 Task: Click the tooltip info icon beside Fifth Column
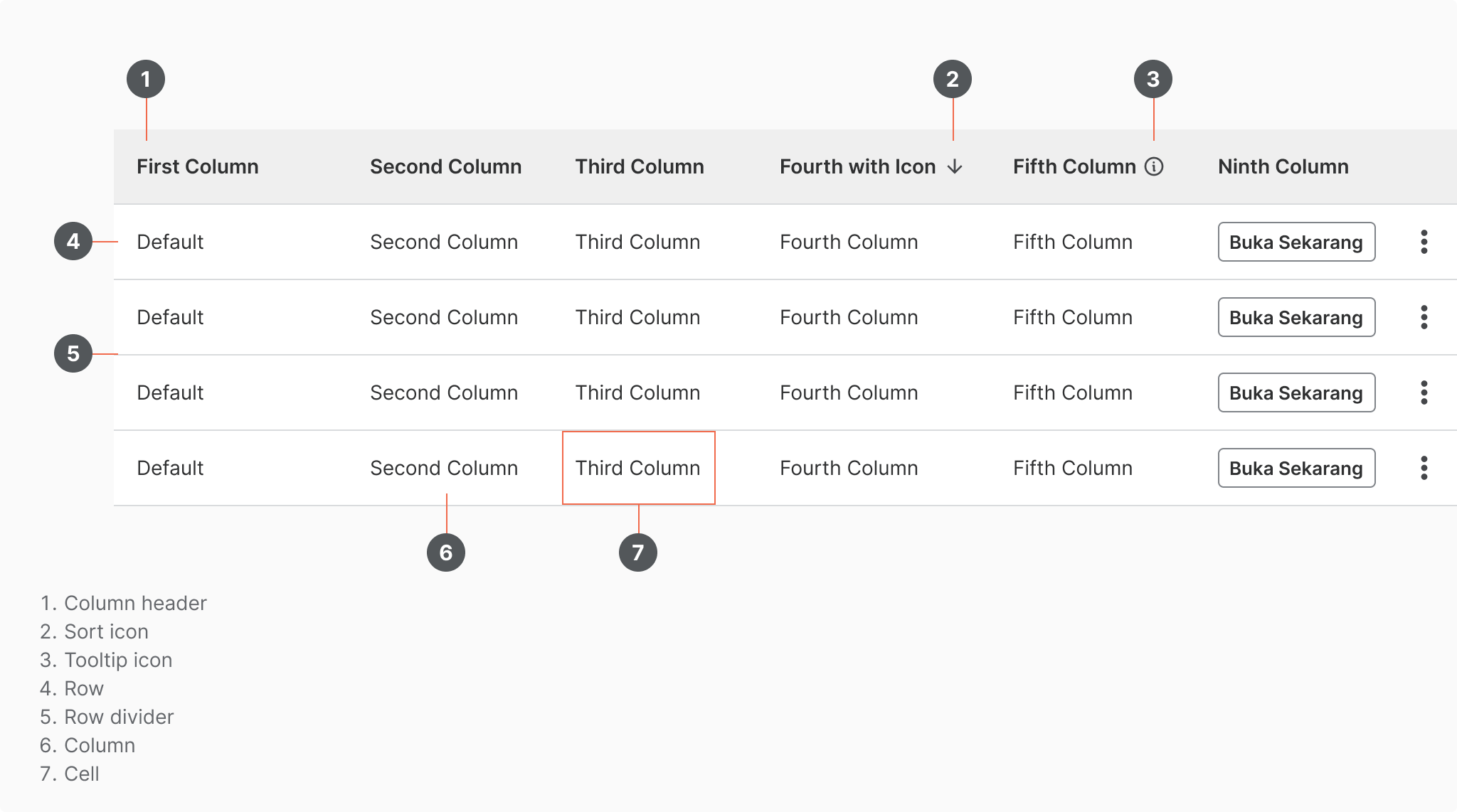pos(1154,166)
